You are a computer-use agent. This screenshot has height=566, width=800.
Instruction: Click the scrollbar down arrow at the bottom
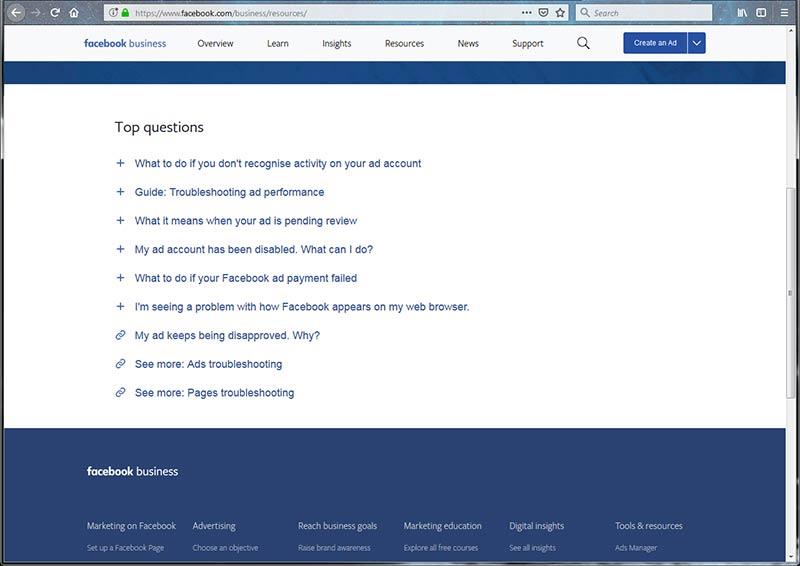[x=790, y=556]
